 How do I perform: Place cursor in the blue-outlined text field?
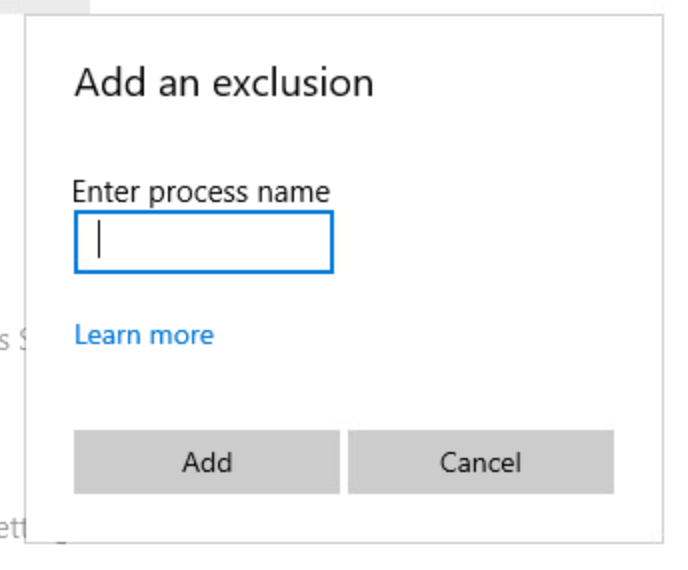point(203,242)
